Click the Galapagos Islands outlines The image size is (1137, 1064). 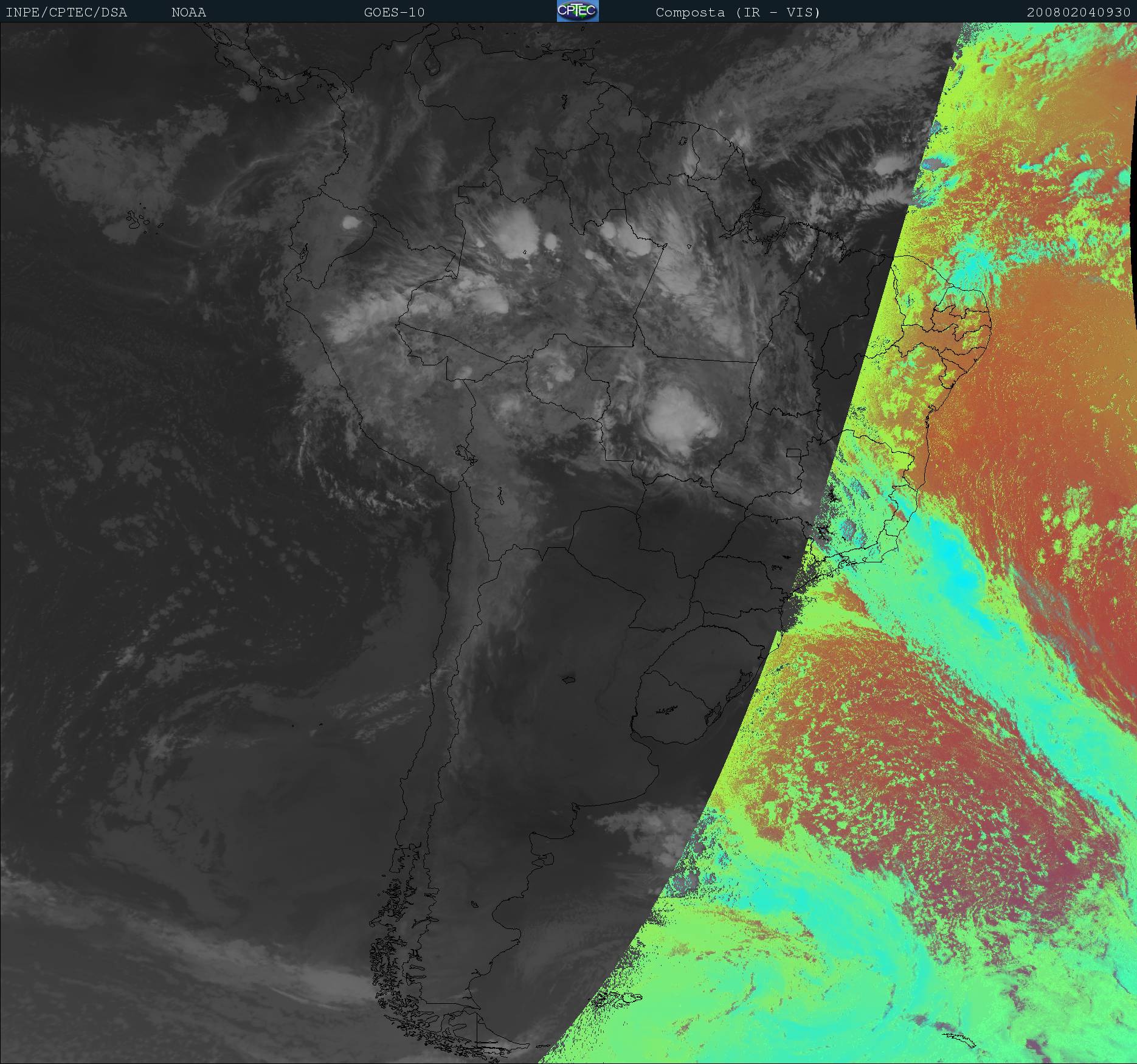(139, 220)
